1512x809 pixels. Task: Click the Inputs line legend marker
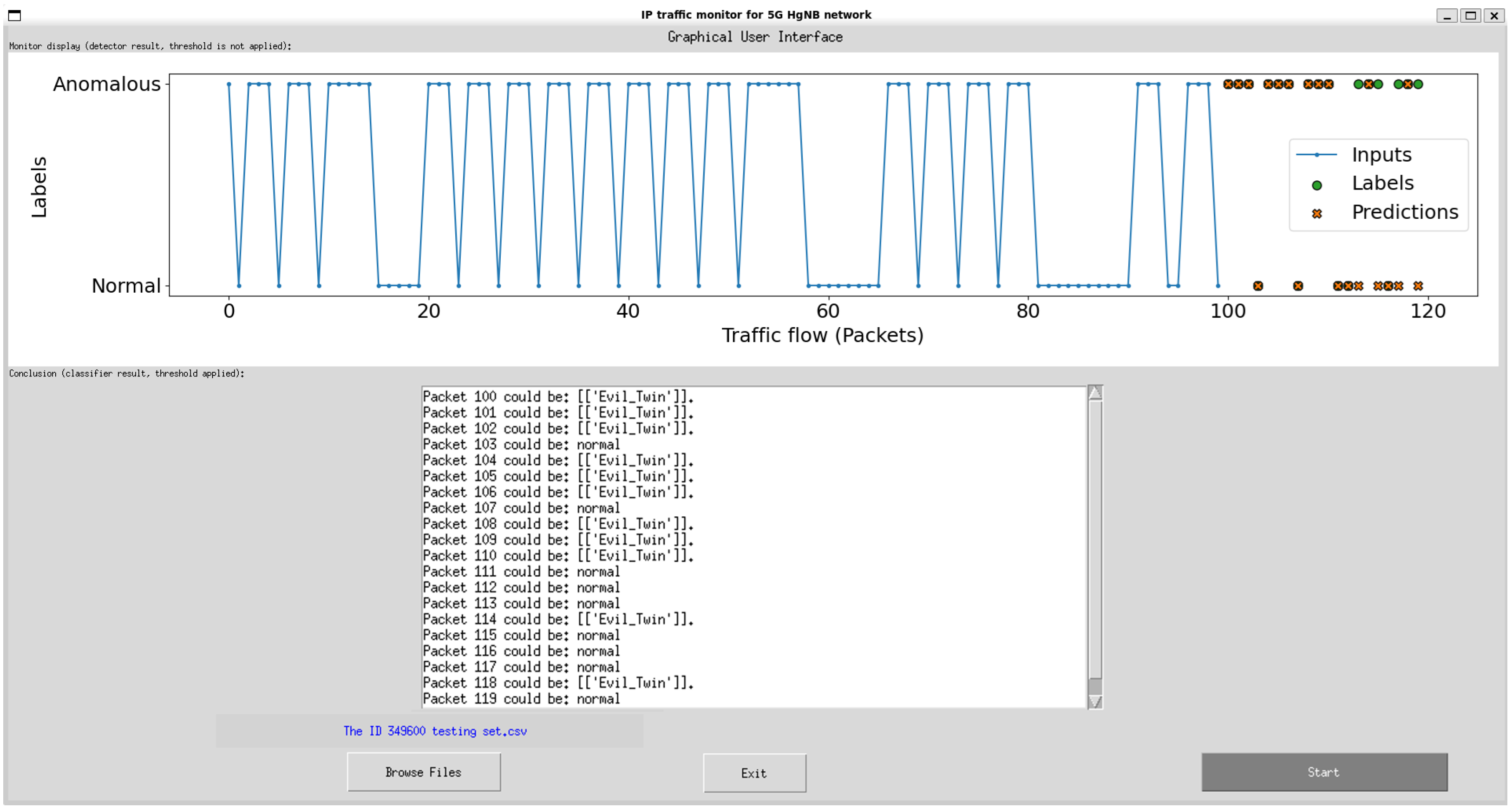click(x=1316, y=155)
